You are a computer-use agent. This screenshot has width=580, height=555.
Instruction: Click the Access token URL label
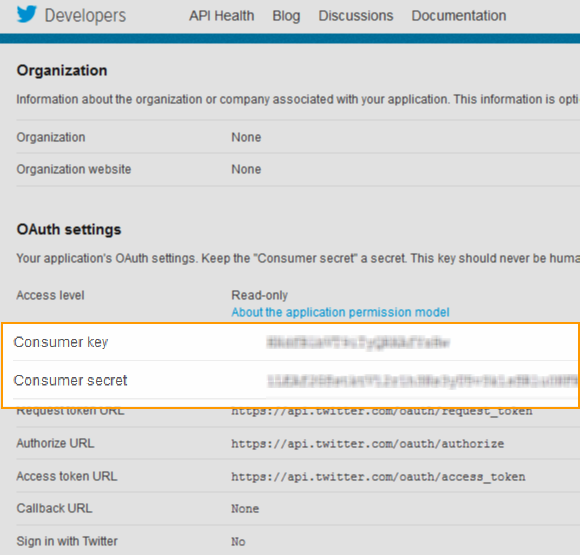click(67, 476)
